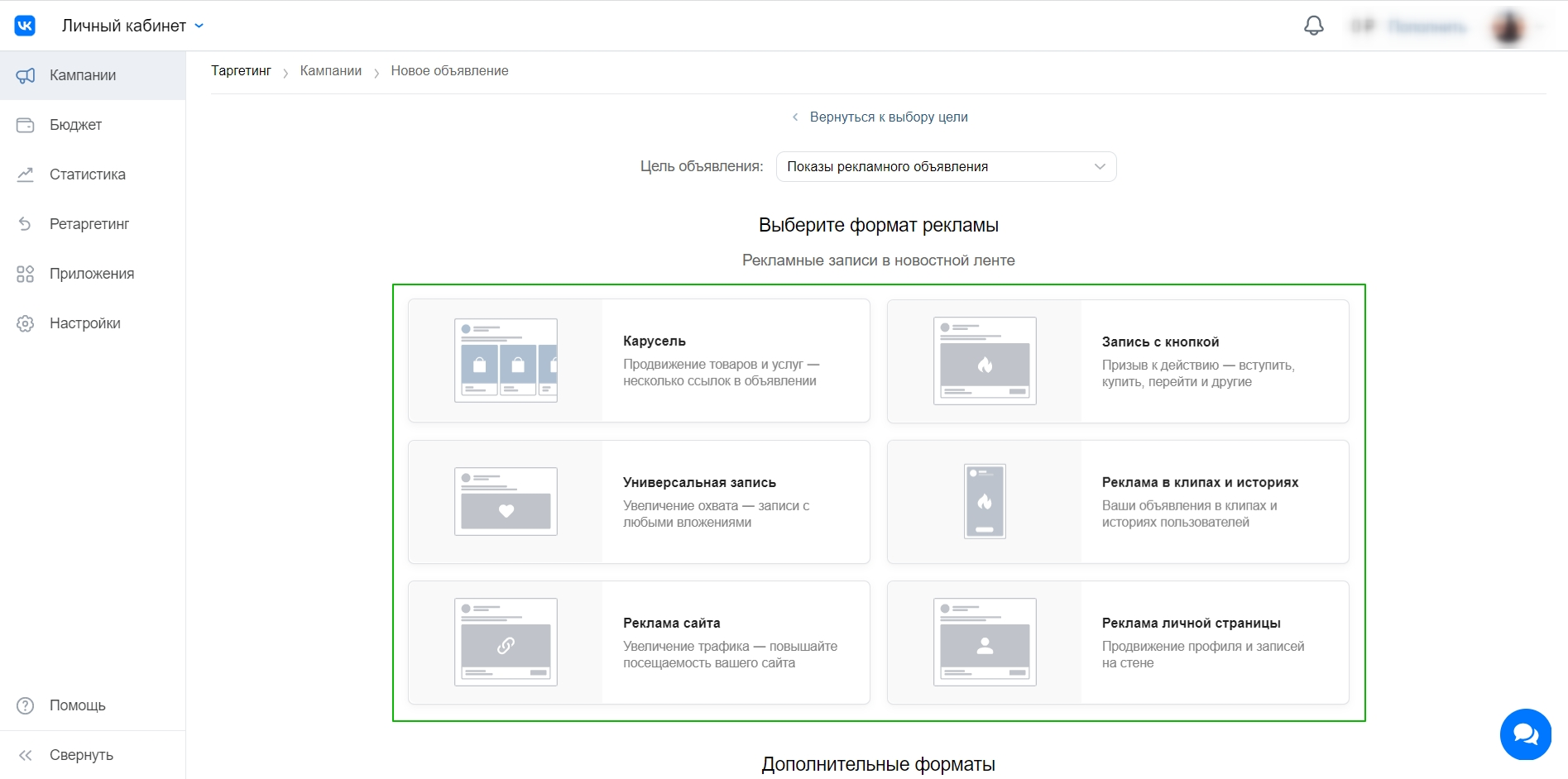Image resolution: width=1568 pixels, height=779 pixels.
Task: Select the Карусель ad format card
Action: click(639, 361)
